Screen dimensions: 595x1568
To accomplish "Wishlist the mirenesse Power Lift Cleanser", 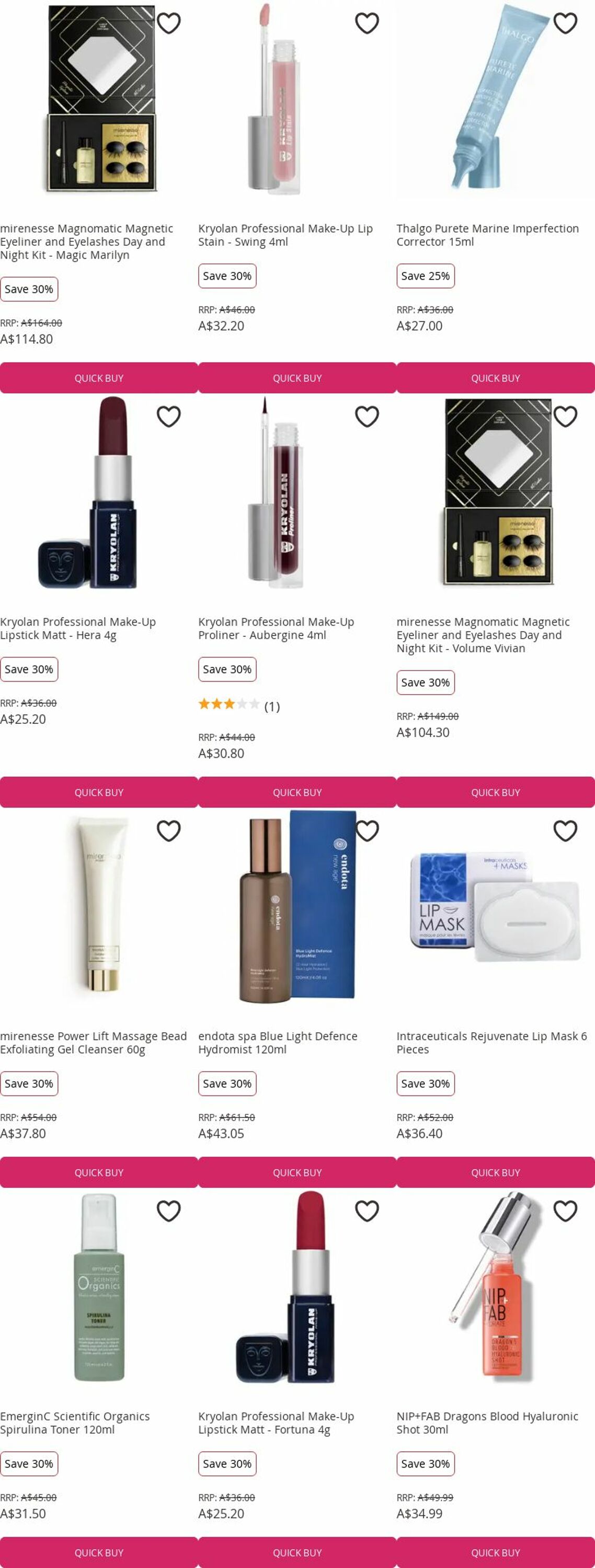I will coord(169,831).
